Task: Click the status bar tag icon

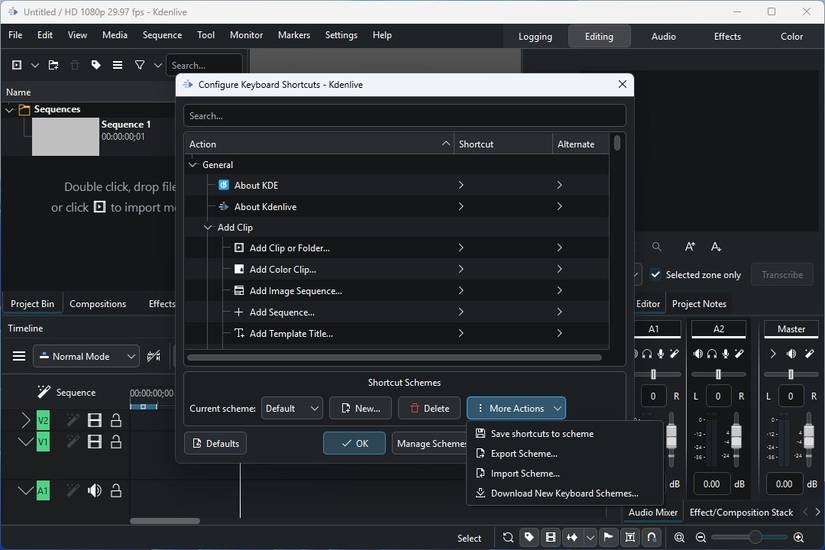Action: tap(529, 537)
